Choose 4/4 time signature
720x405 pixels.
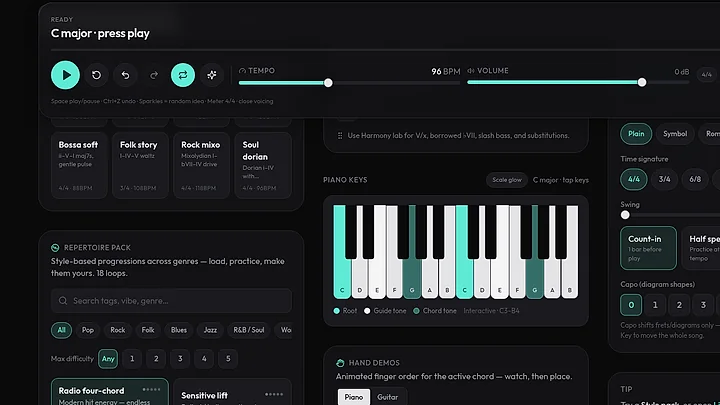tap(634, 179)
